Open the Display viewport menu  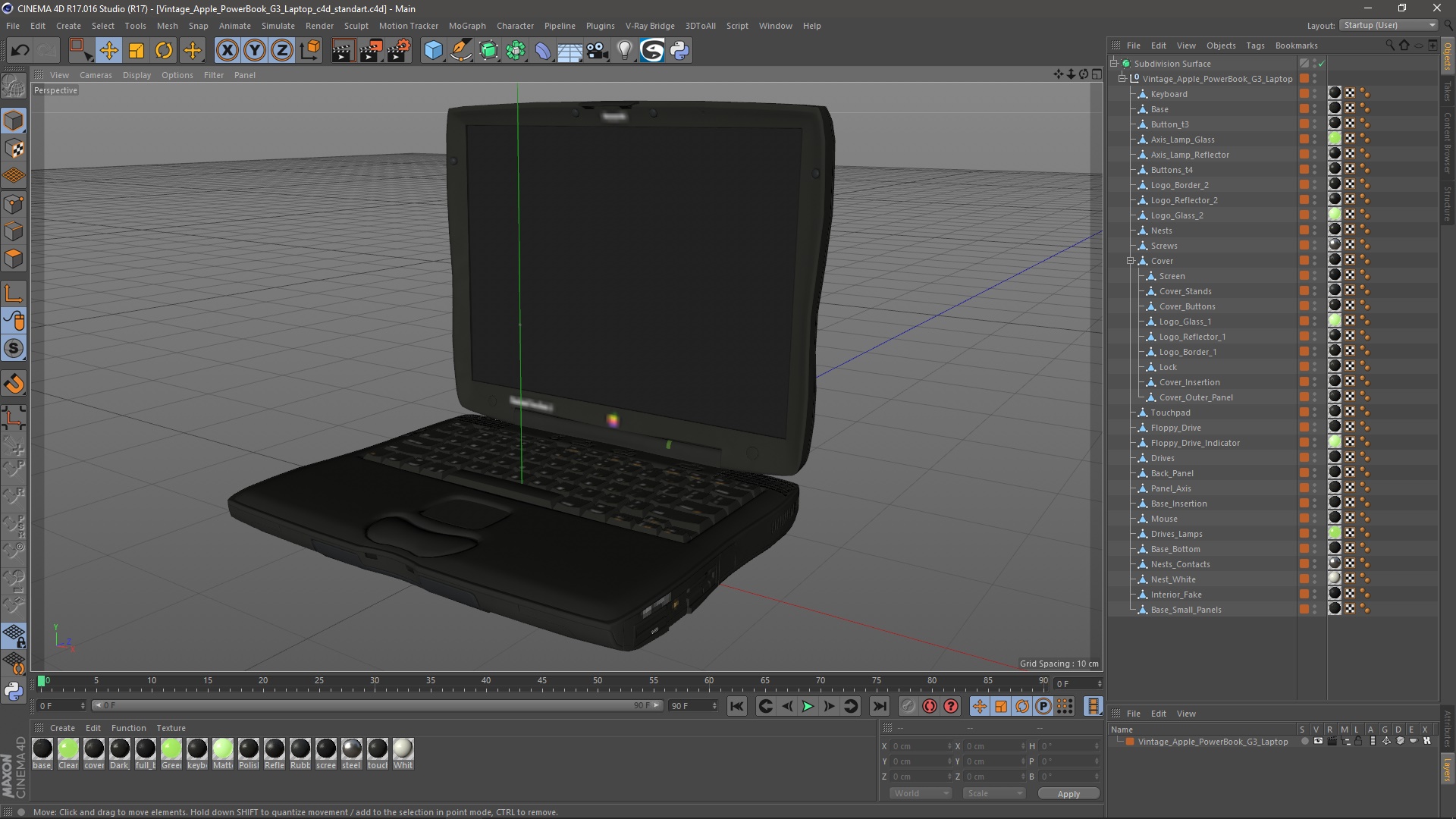[136, 75]
